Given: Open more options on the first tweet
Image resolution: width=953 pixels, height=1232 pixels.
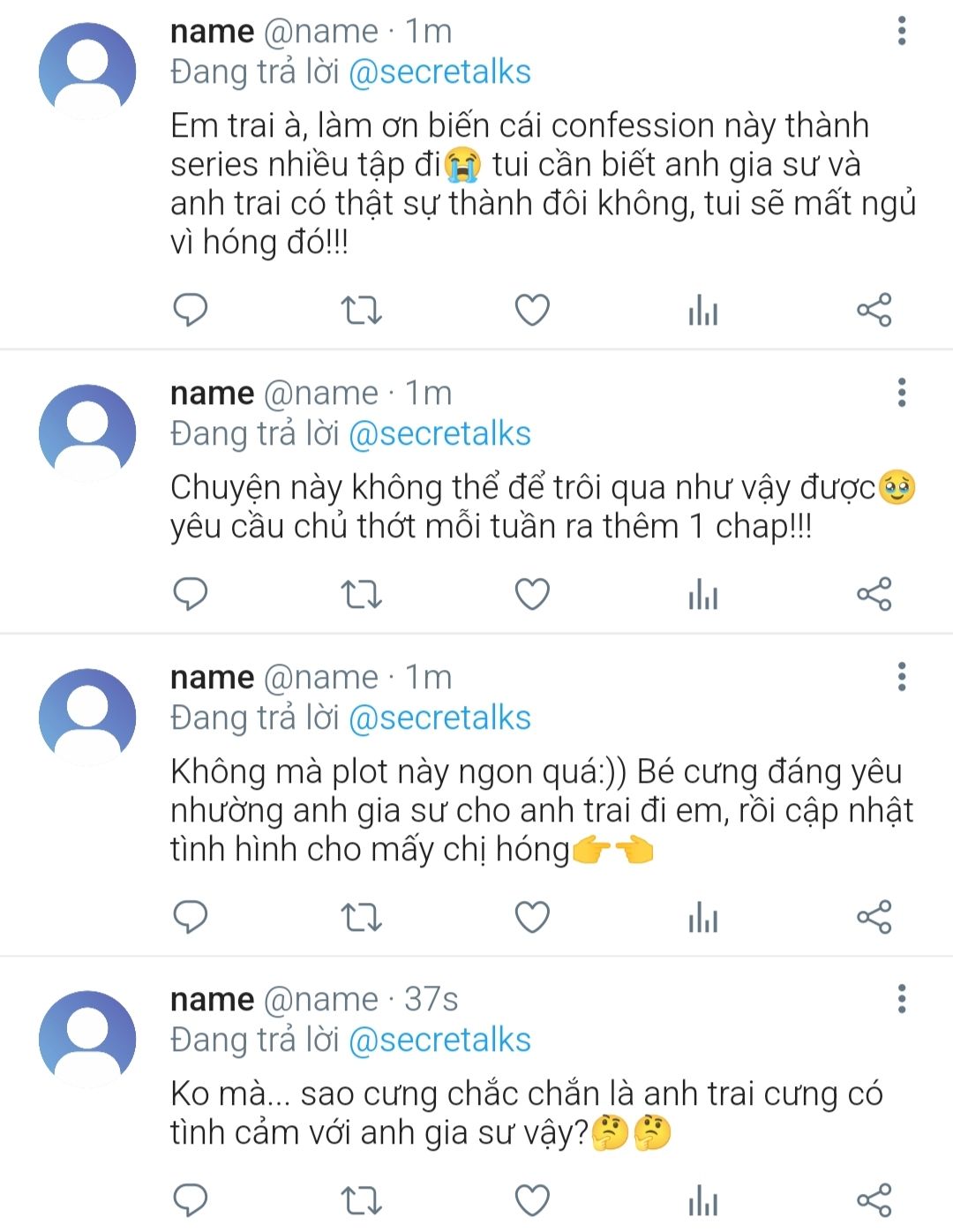Looking at the screenshot, I should 901,31.
